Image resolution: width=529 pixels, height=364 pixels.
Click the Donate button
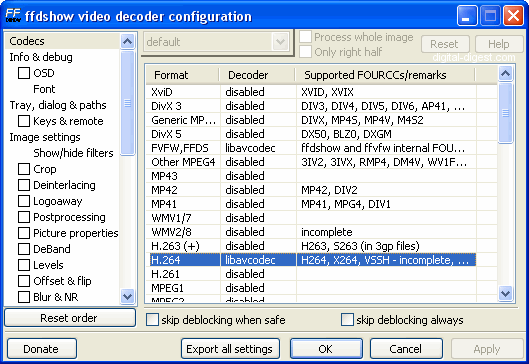coord(41,349)
